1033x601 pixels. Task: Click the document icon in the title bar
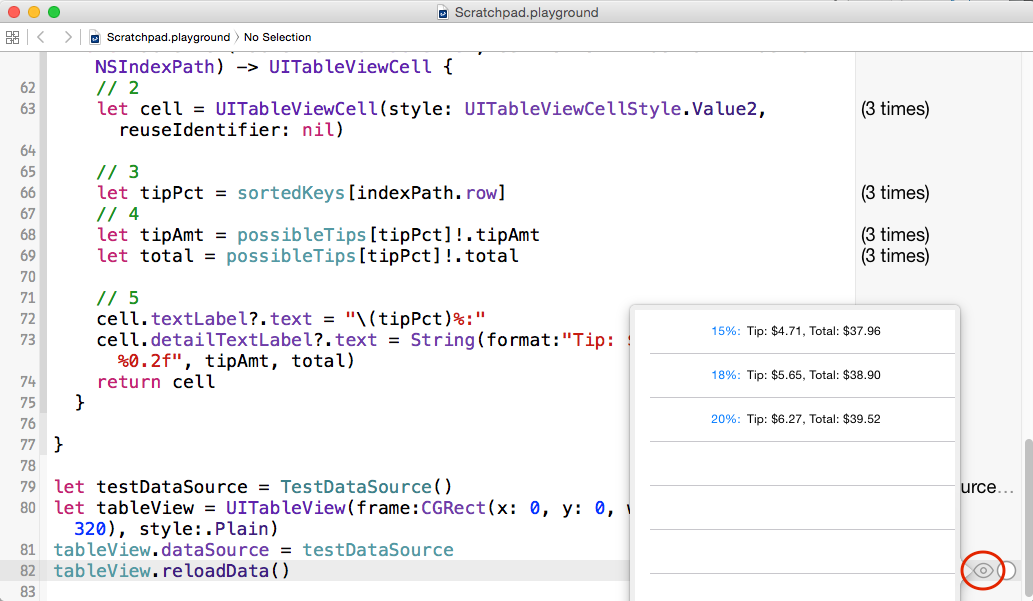click(444, 13)
